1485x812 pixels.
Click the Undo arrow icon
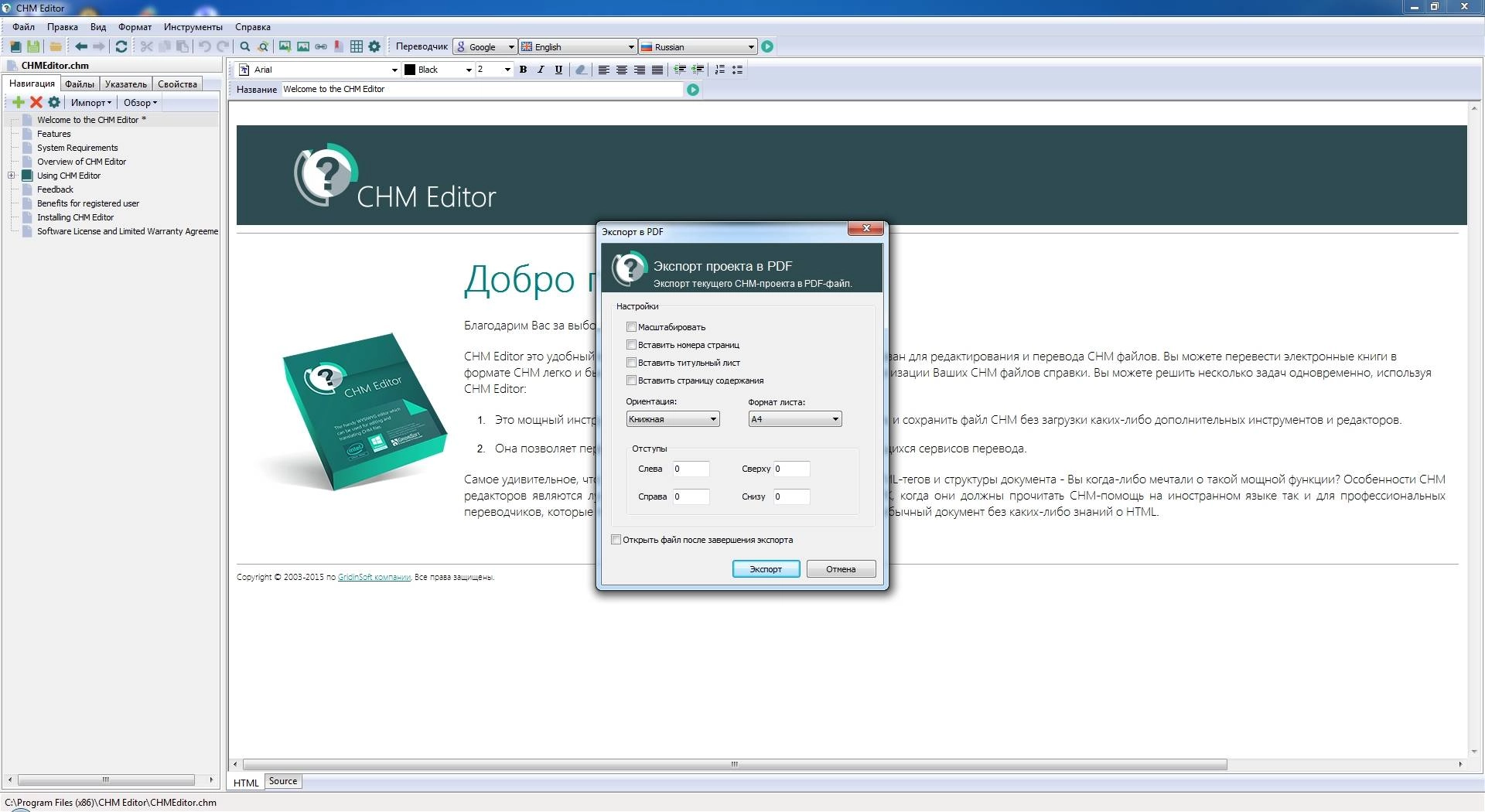(x=204, y=46)
